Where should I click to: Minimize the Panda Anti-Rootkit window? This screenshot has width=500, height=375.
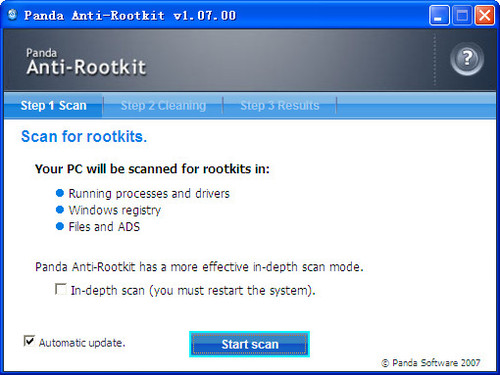click(x=439, y=15)
